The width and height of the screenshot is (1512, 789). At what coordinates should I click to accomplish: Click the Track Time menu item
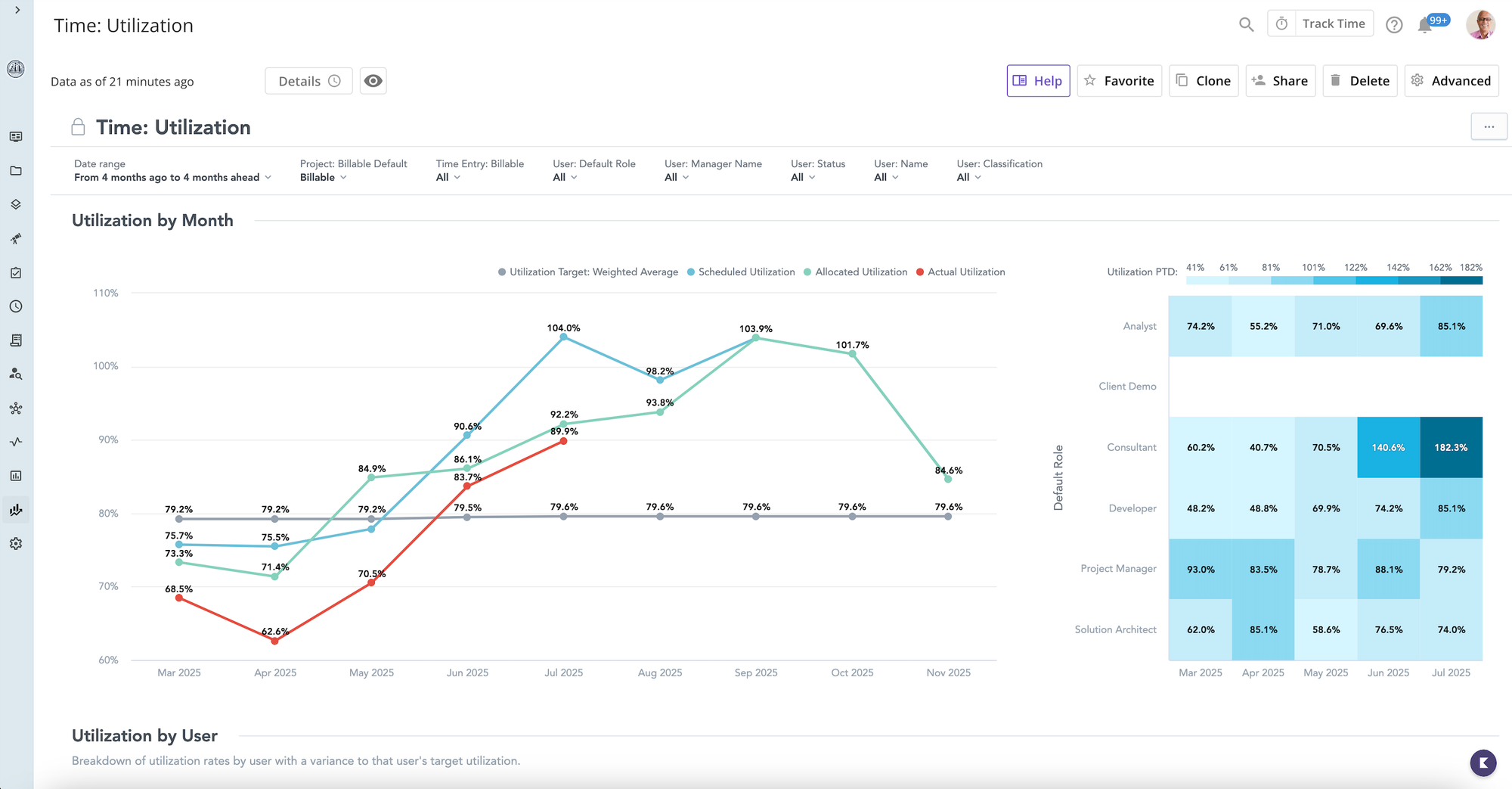tap(1334, 23)
